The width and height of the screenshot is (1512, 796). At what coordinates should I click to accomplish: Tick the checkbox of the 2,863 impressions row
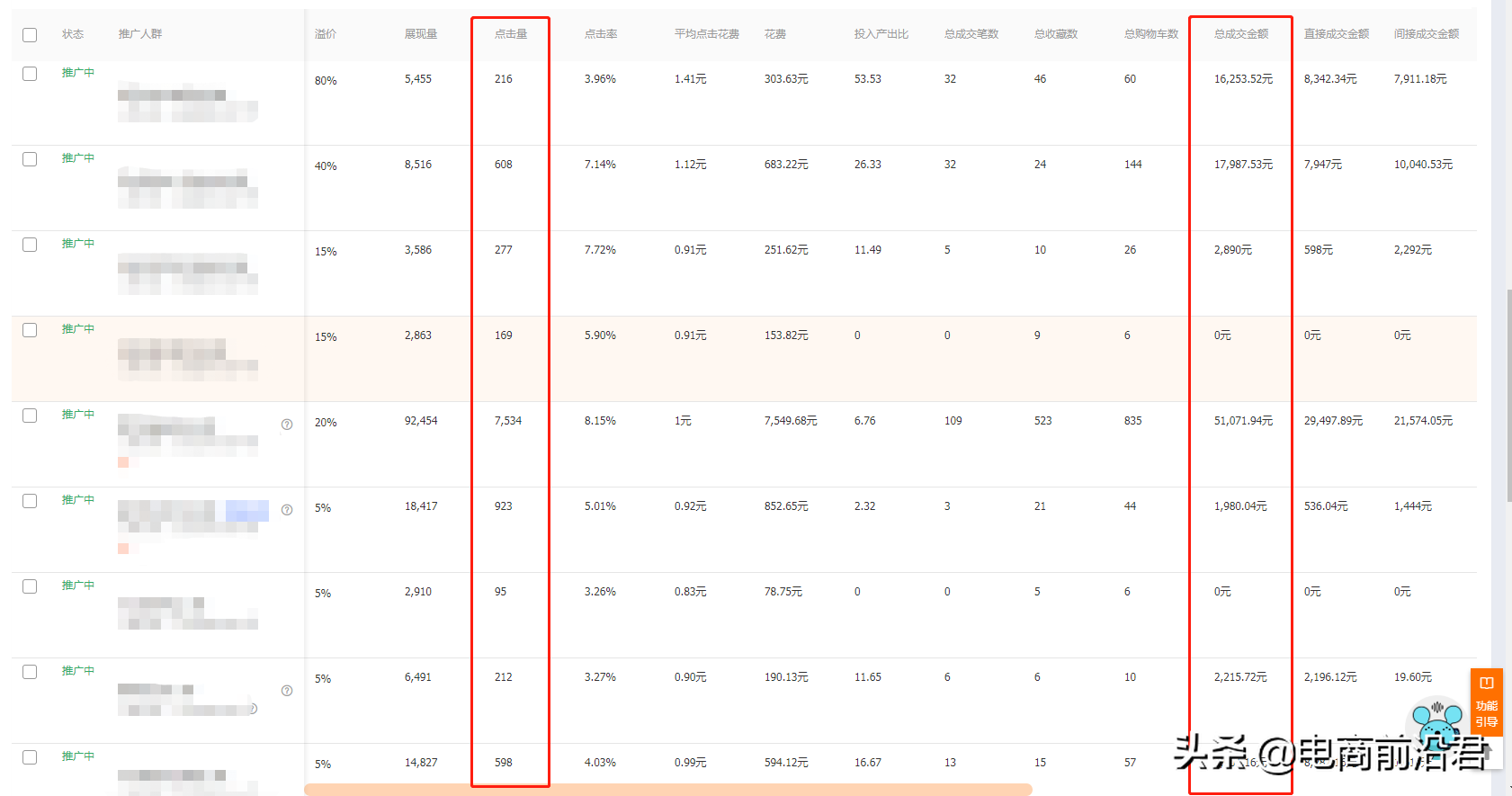(30, 330)
